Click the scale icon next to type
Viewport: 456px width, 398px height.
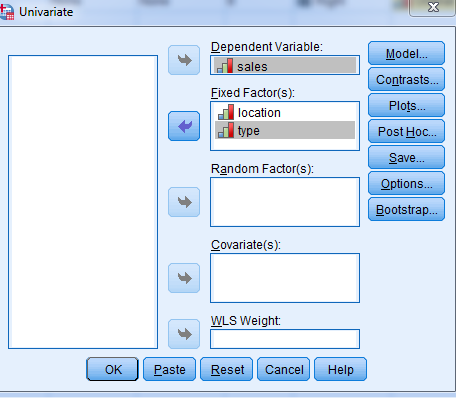pos(226,130)
